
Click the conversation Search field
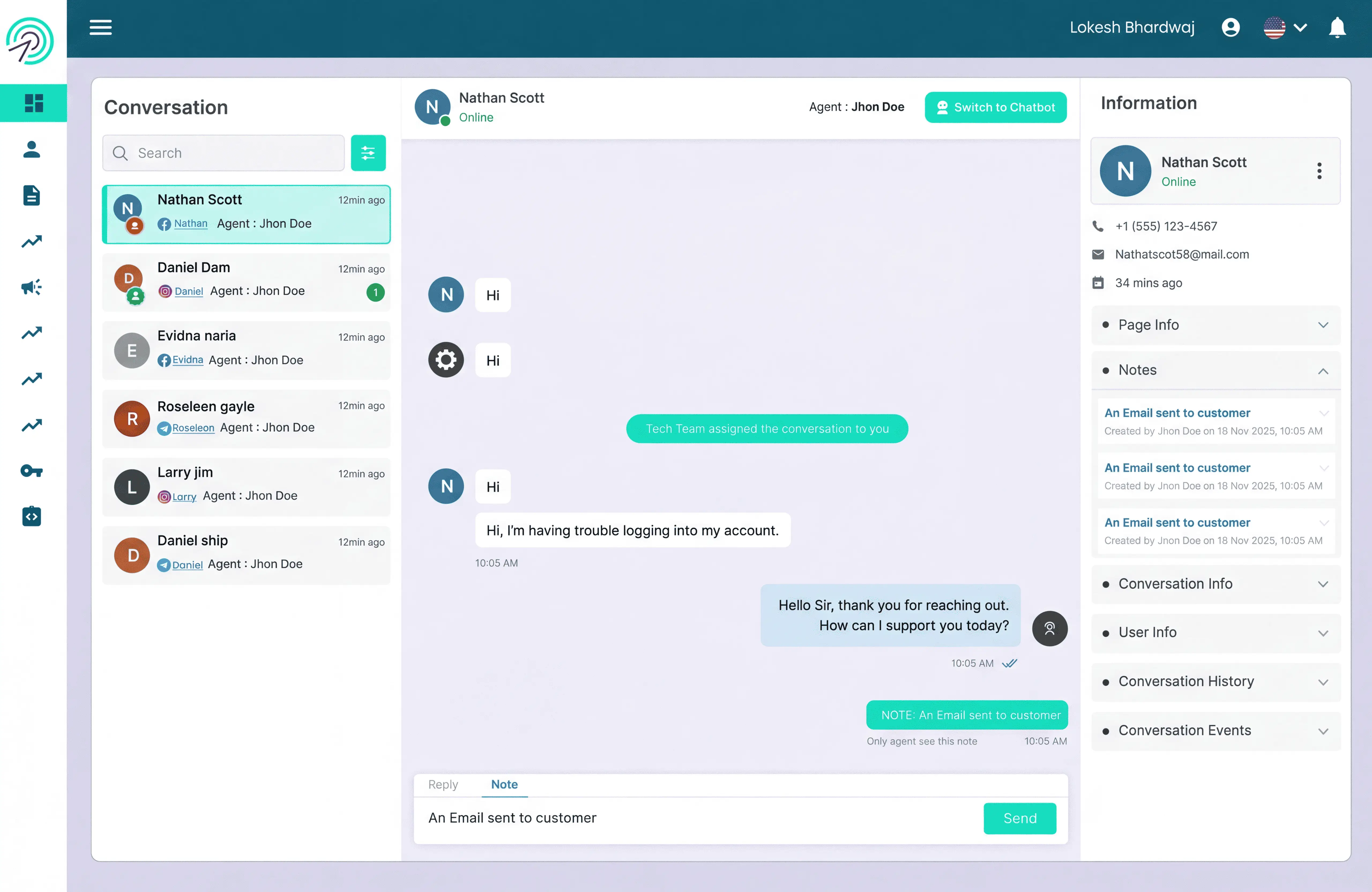tap(231, 153)
